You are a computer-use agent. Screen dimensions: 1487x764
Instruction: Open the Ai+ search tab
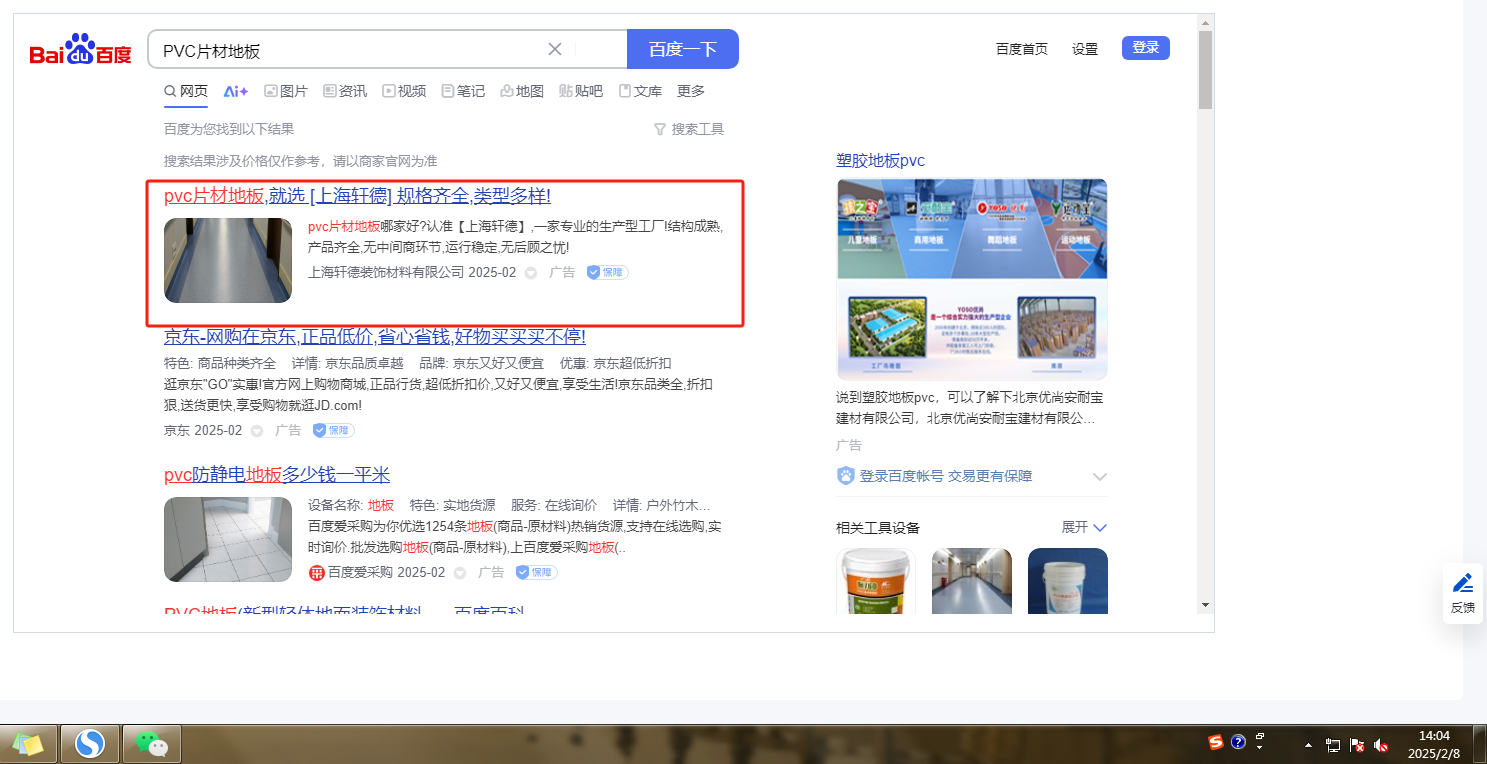pyautogui.click(x=236, y=91)
